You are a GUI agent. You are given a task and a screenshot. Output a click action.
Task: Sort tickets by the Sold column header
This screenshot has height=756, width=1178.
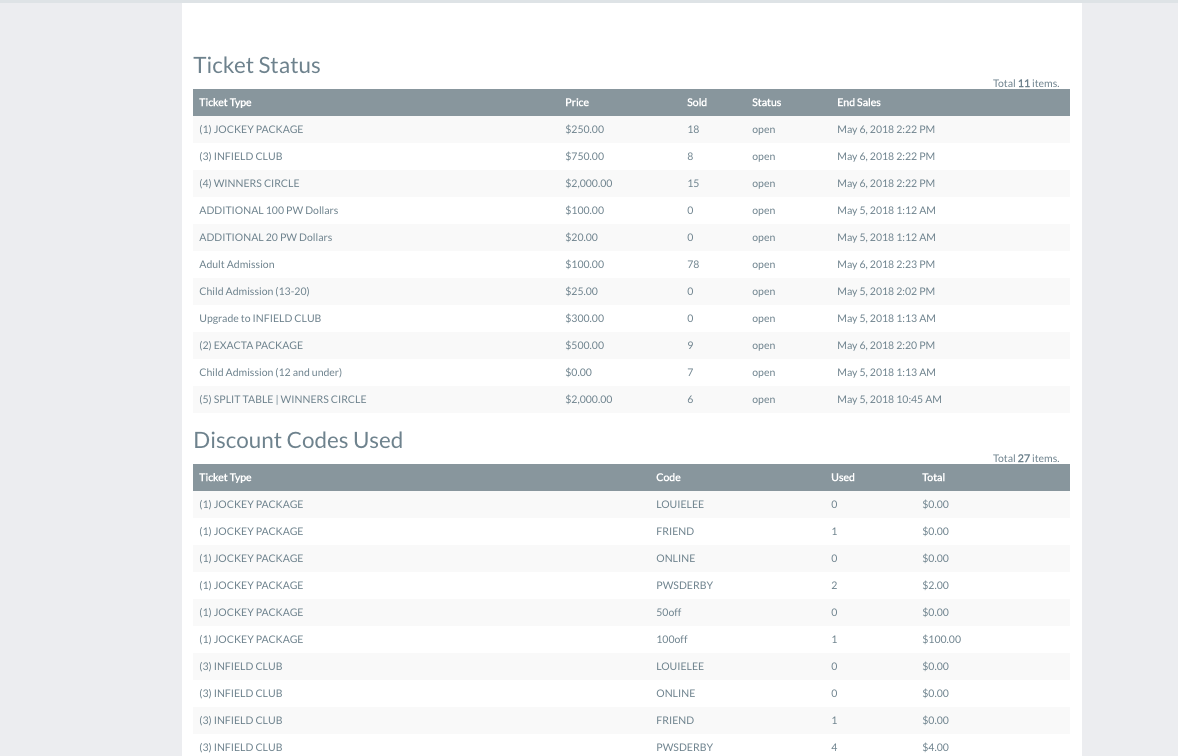pos(696,102)
